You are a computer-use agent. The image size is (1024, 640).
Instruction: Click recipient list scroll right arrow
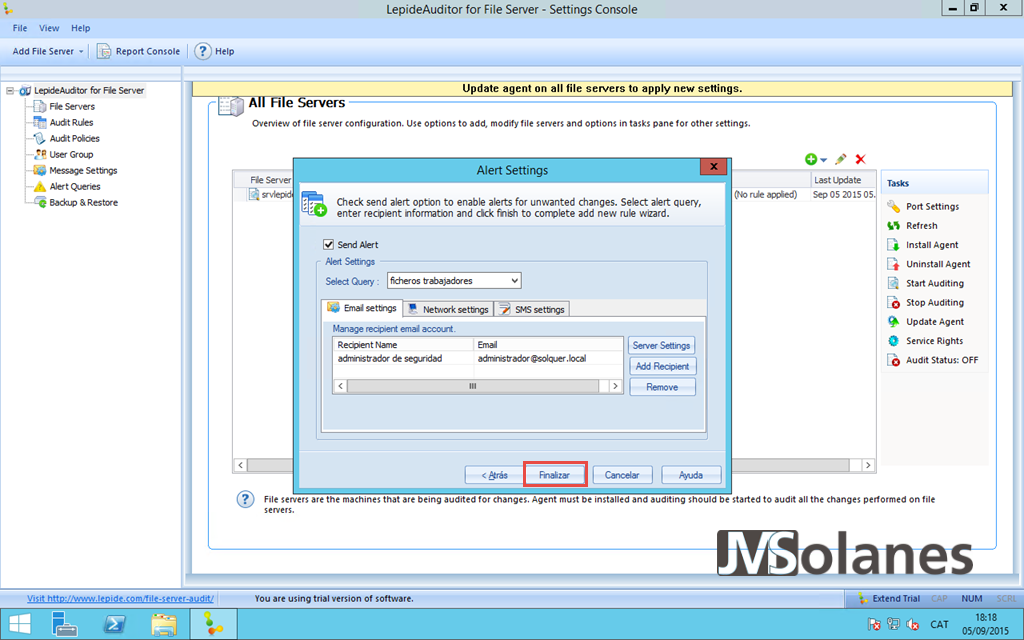[615, 386]
